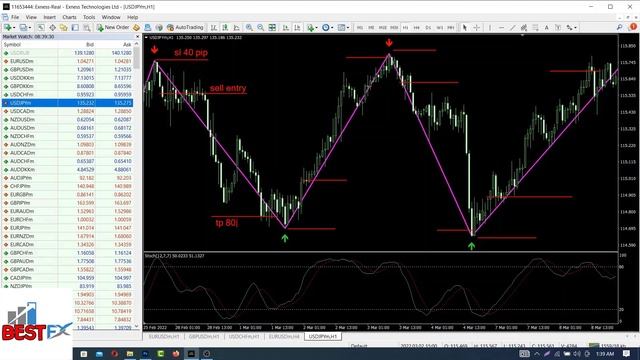640x360 pixels.
Task: Switch chart to candlesticks type
Action: click(225, 27)
